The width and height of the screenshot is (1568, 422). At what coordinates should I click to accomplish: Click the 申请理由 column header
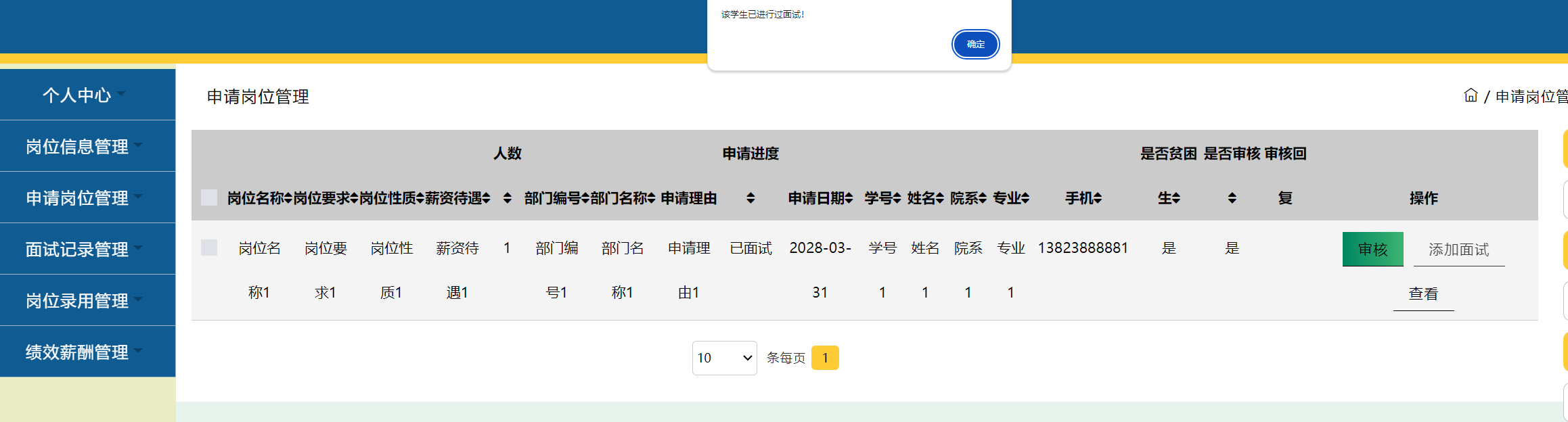[689, 198]
